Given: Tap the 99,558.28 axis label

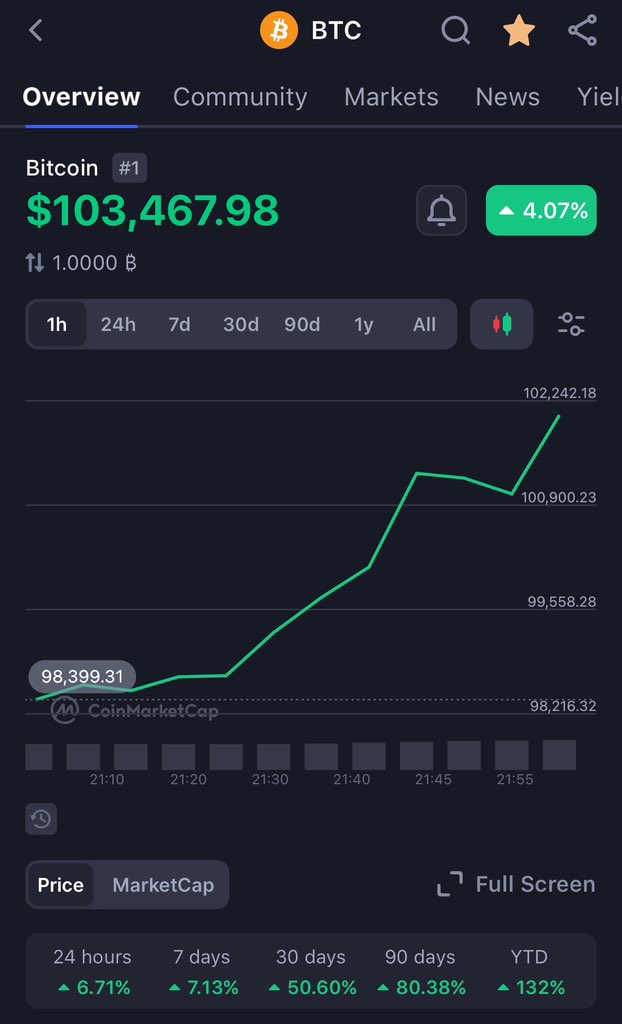Looking at the screenshot, I should click(x=562, y=602).
